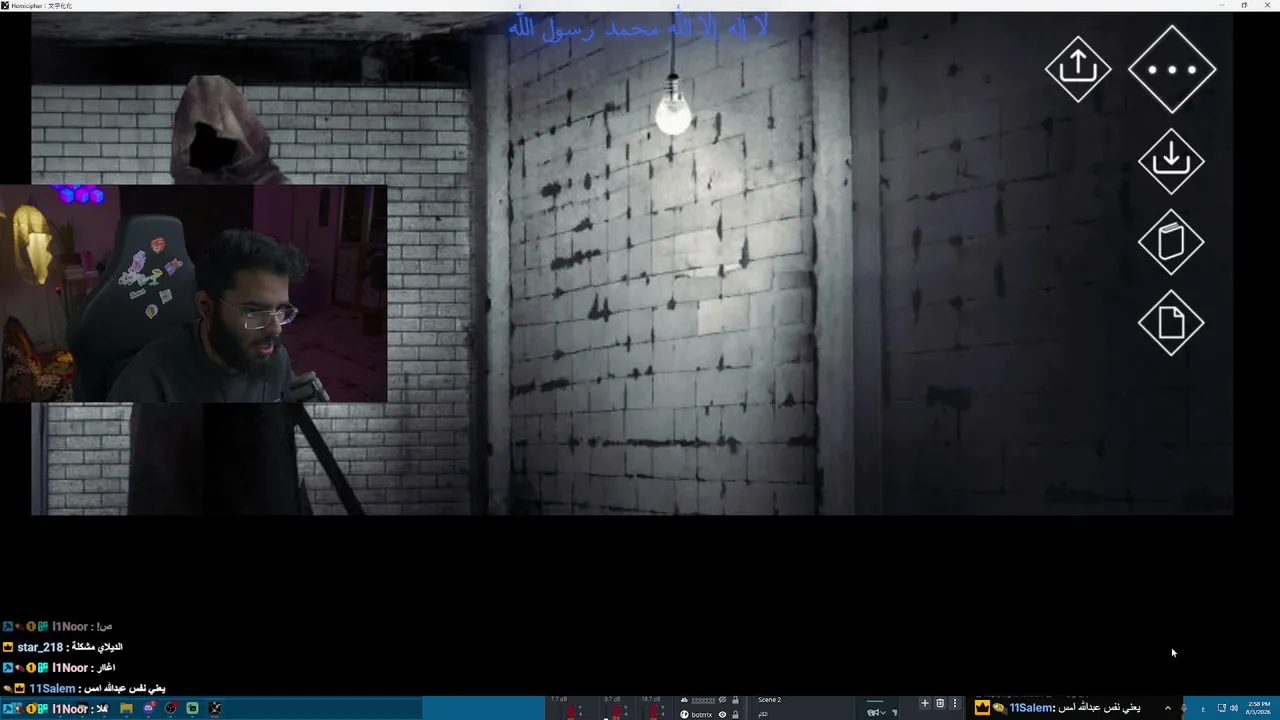Open Discord from the taskbar
This screenshot has height=720, width=1280.
coord(148,708)
